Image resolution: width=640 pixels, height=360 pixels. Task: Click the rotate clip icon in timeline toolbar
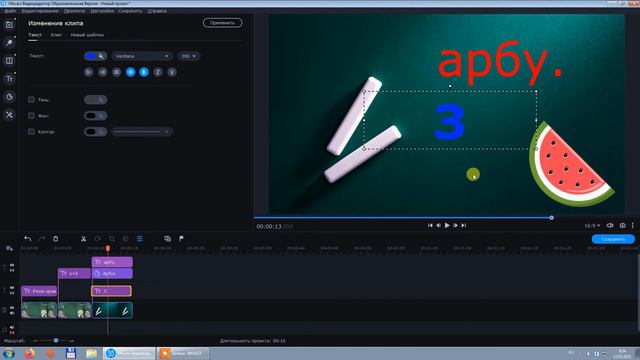(x=98, y=239)
